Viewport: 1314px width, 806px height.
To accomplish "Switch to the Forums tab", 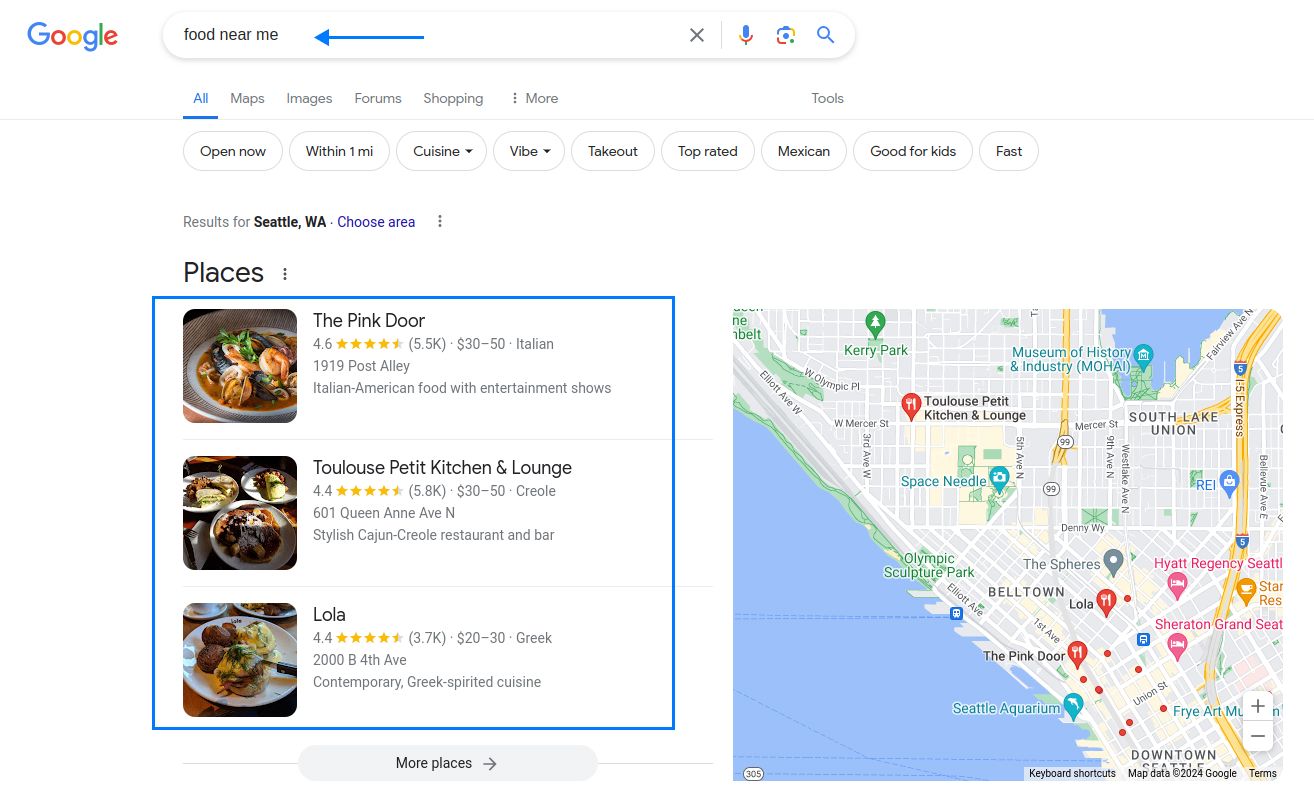I will click(378, 98).
